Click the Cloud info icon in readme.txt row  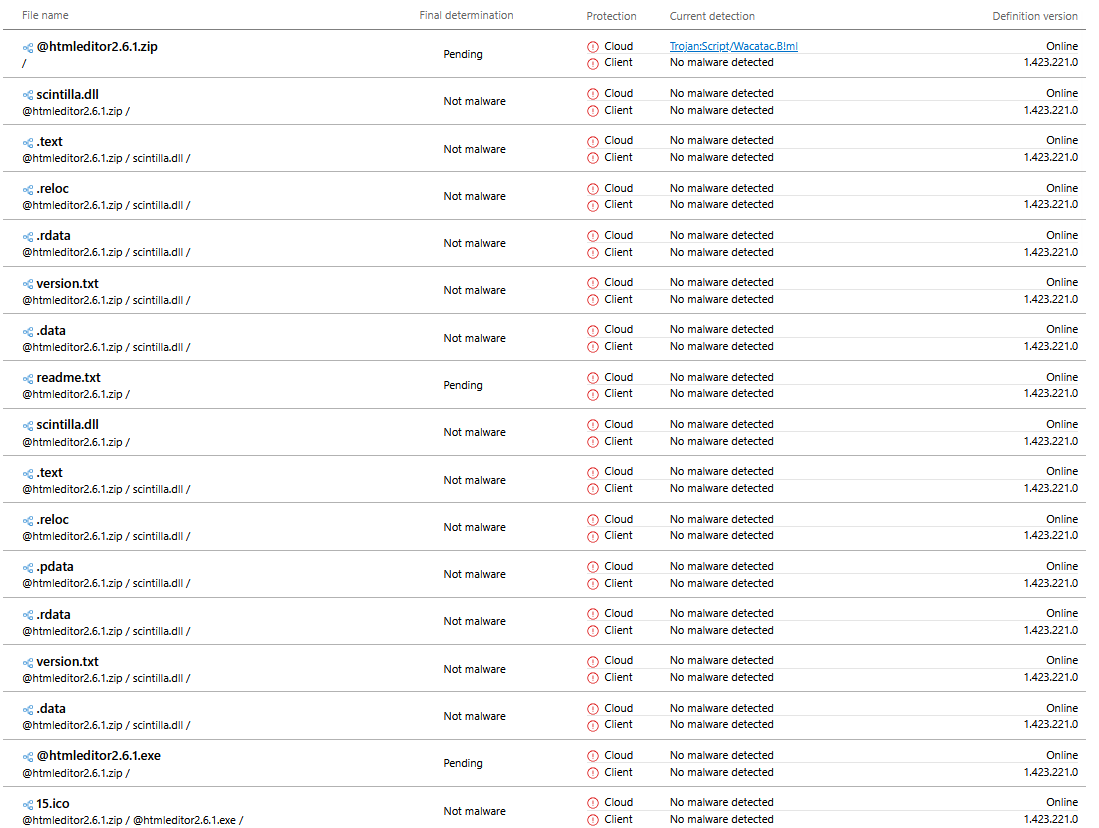click(x=593, y=378)
